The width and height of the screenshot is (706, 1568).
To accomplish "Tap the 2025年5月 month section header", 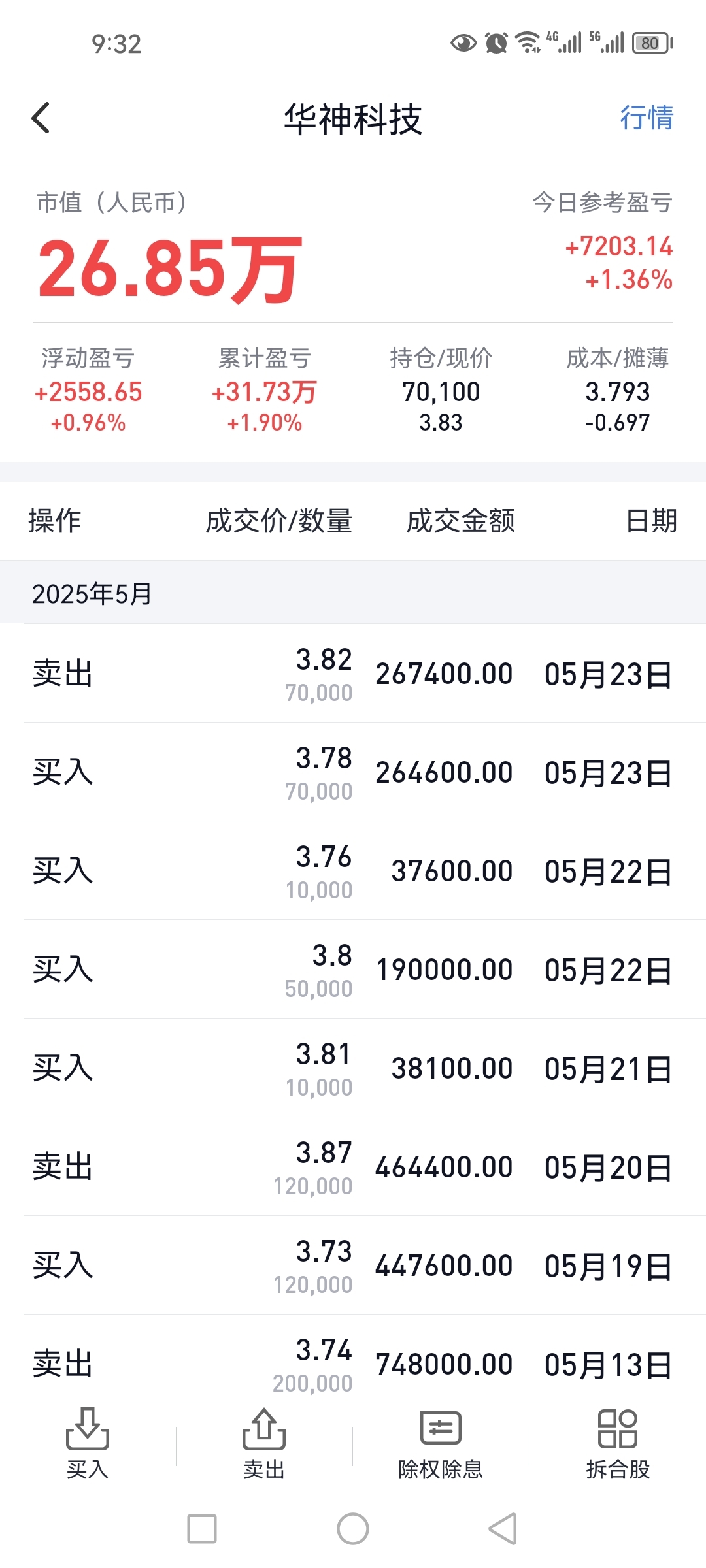I will coord(353,593).
